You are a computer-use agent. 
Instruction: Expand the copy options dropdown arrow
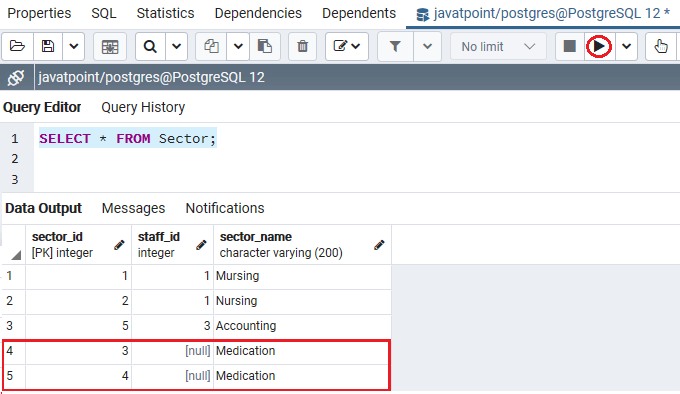[238, 46]
